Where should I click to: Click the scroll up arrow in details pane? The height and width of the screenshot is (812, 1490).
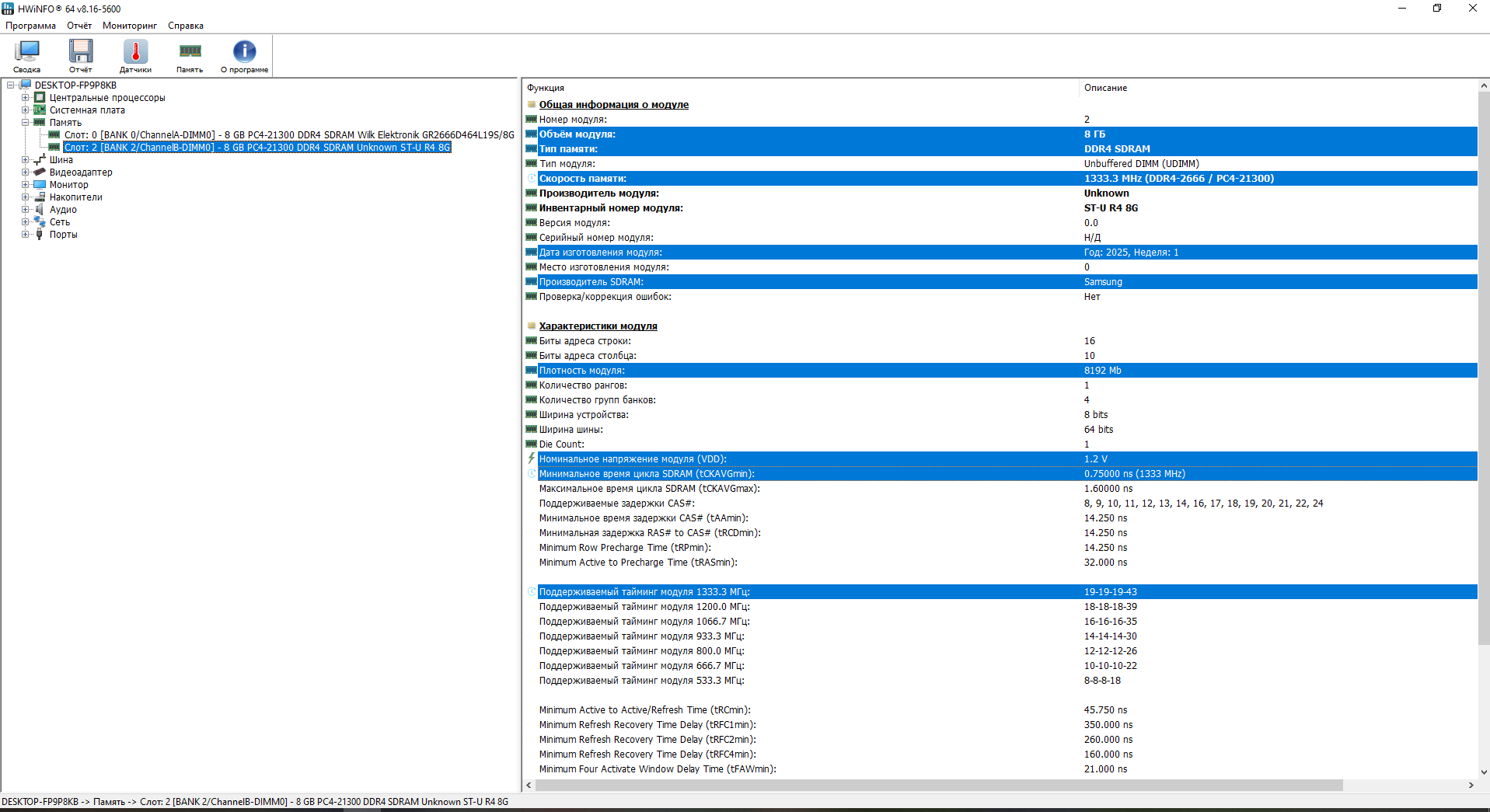point(1484,85)
